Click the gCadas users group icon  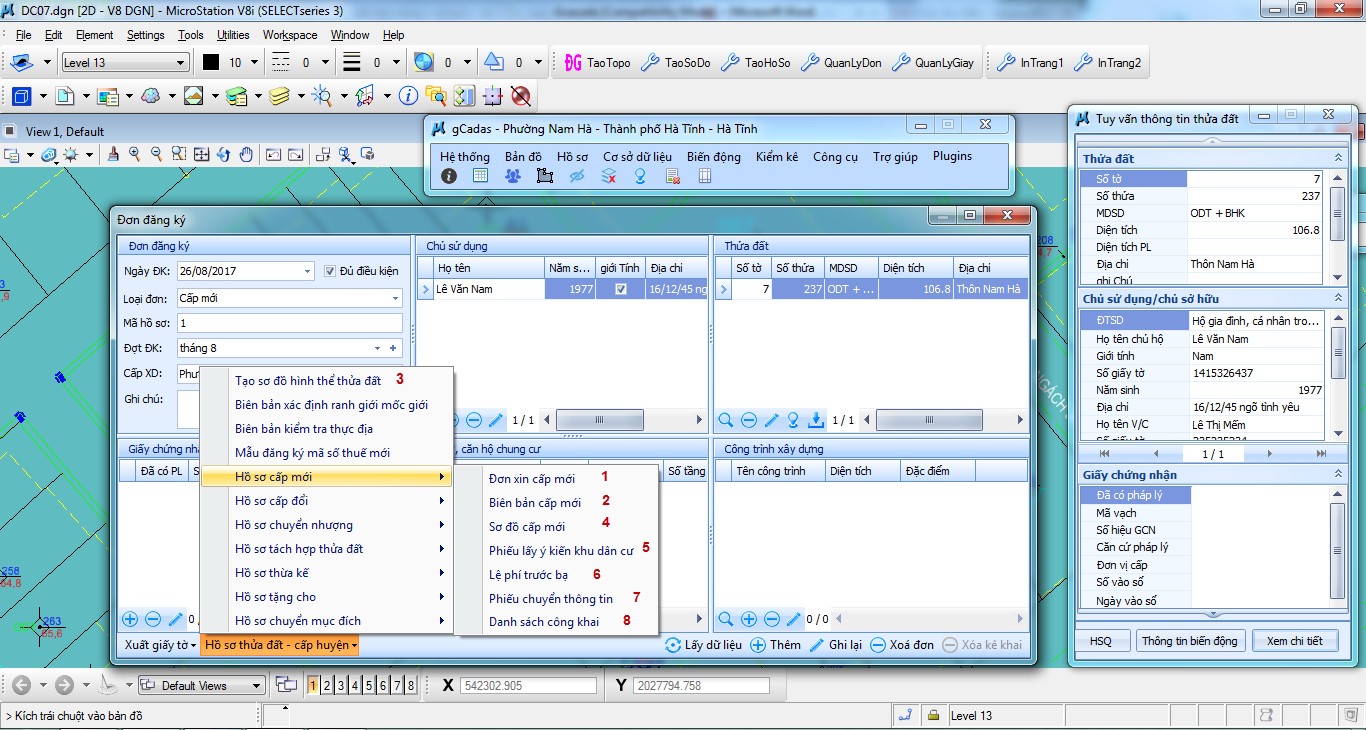pyautogui.click(x=513, y=176)
